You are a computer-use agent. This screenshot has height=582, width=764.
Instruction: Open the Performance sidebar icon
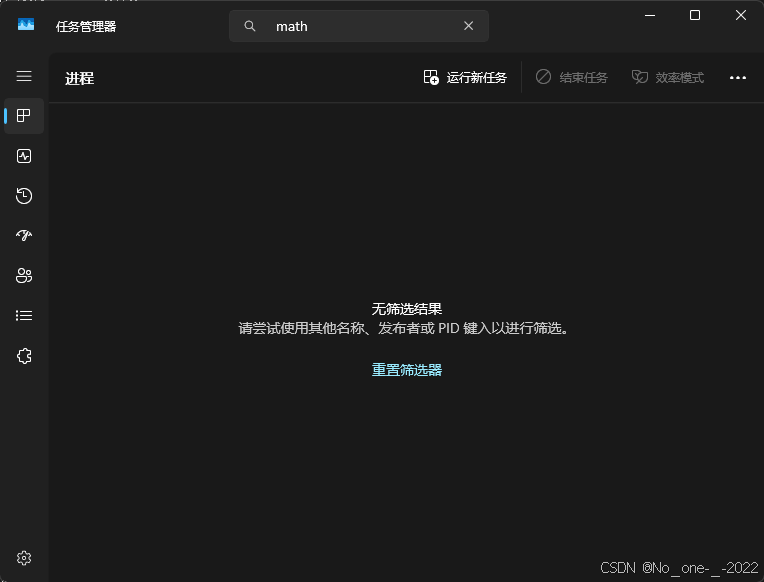click(24, 156)
